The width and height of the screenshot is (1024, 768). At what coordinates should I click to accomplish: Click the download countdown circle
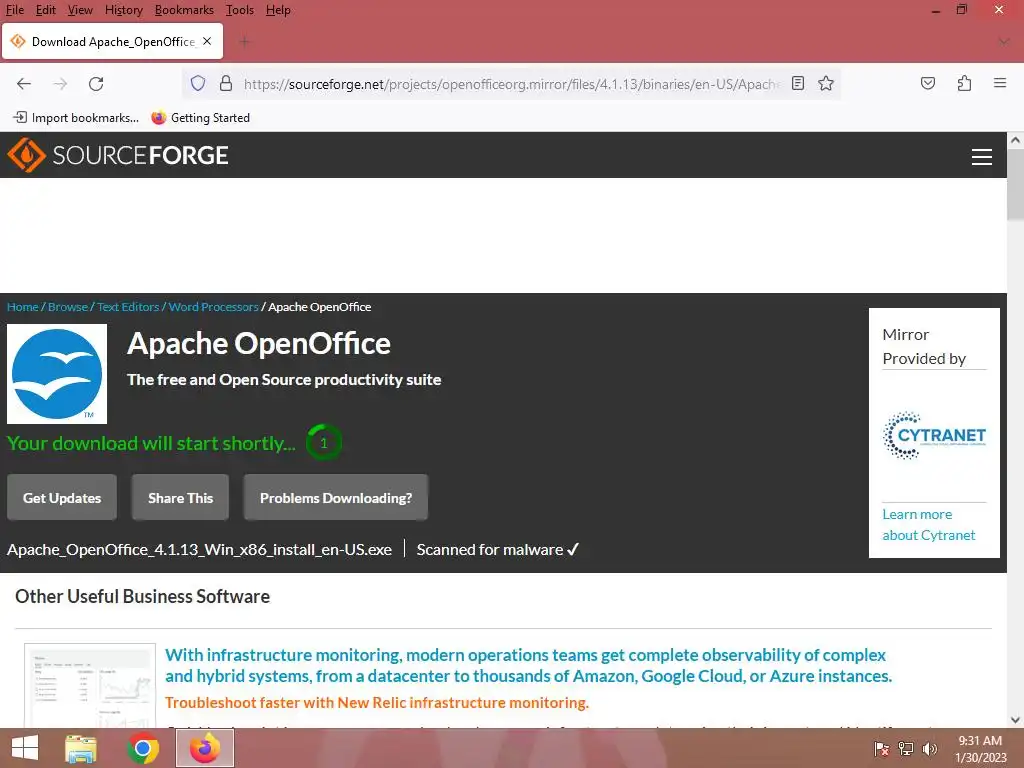click(x=324, y=443)
